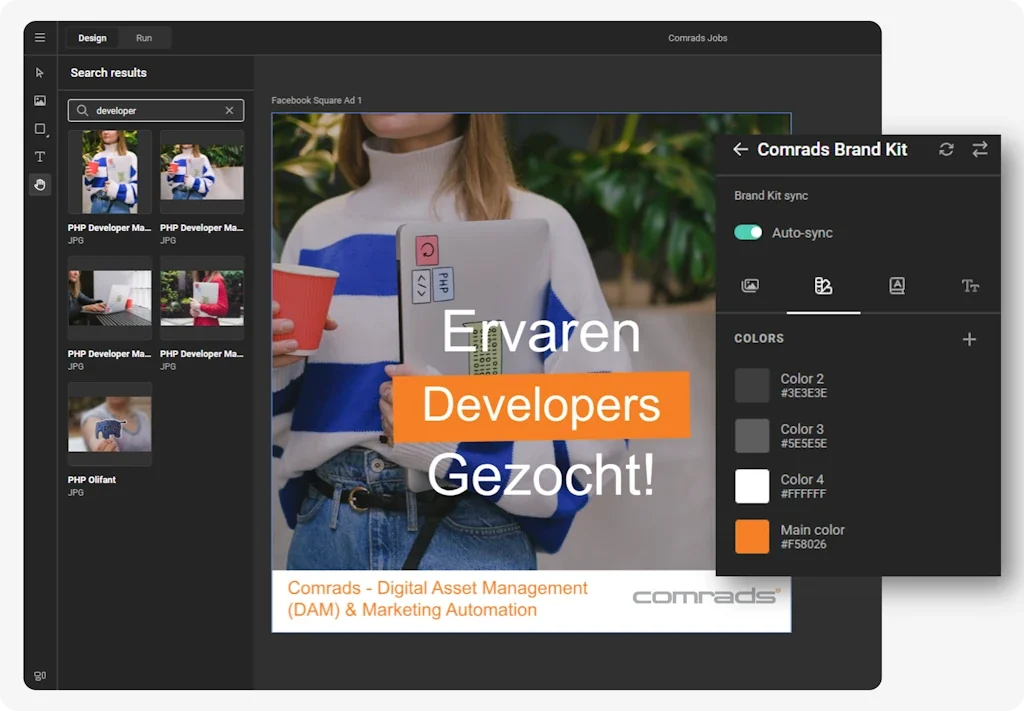Click the swap arrows icon in Brand Kit
Viewport: 1024px width, 711px height.
(980, 150)
